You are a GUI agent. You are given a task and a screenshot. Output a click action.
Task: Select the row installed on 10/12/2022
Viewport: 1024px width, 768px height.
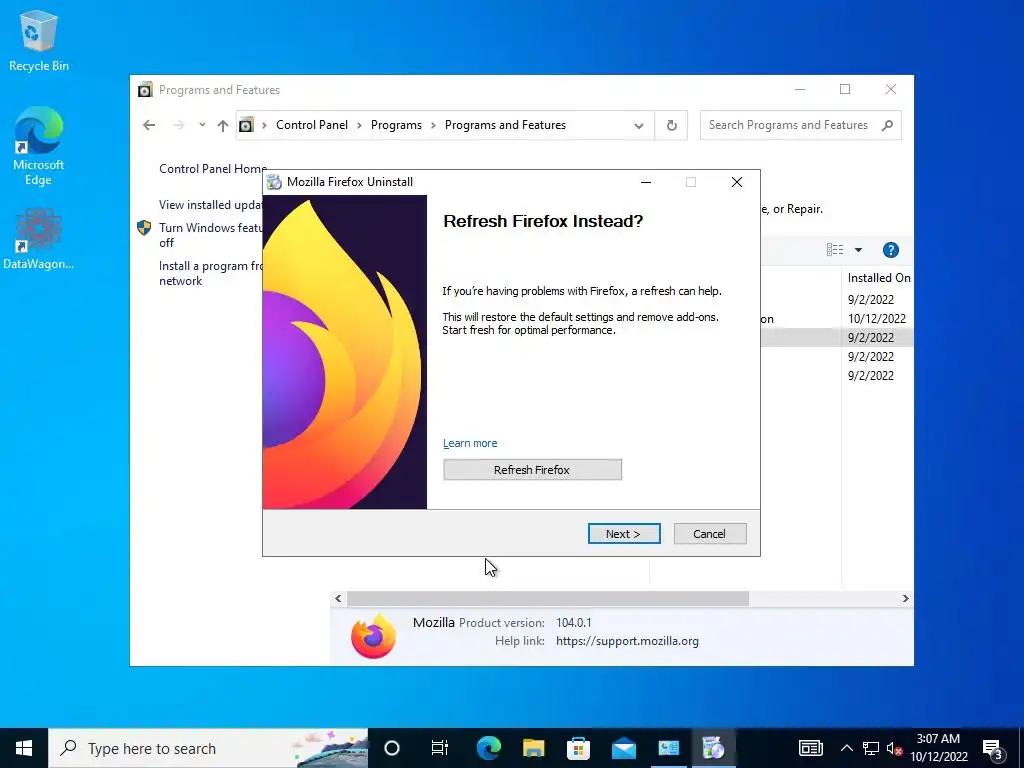point(837,319)
